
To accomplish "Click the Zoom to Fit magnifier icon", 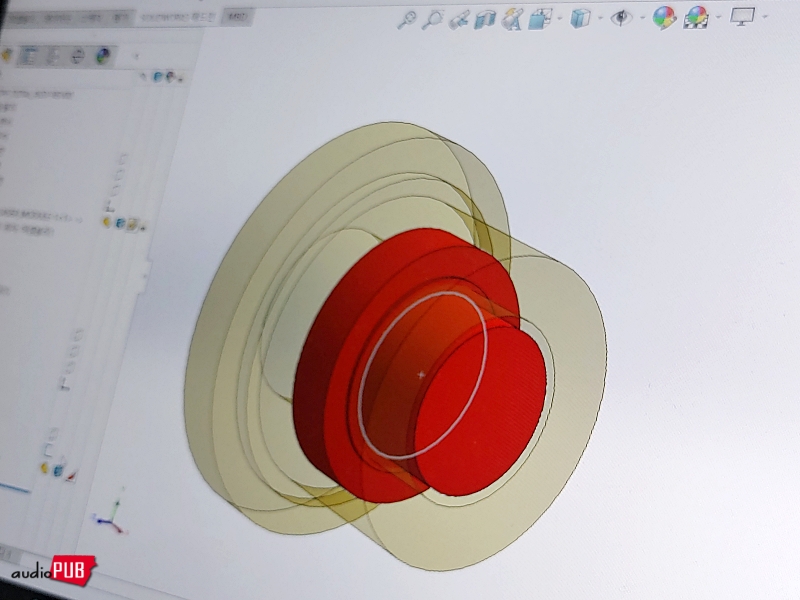I will [x=407, y=20].
